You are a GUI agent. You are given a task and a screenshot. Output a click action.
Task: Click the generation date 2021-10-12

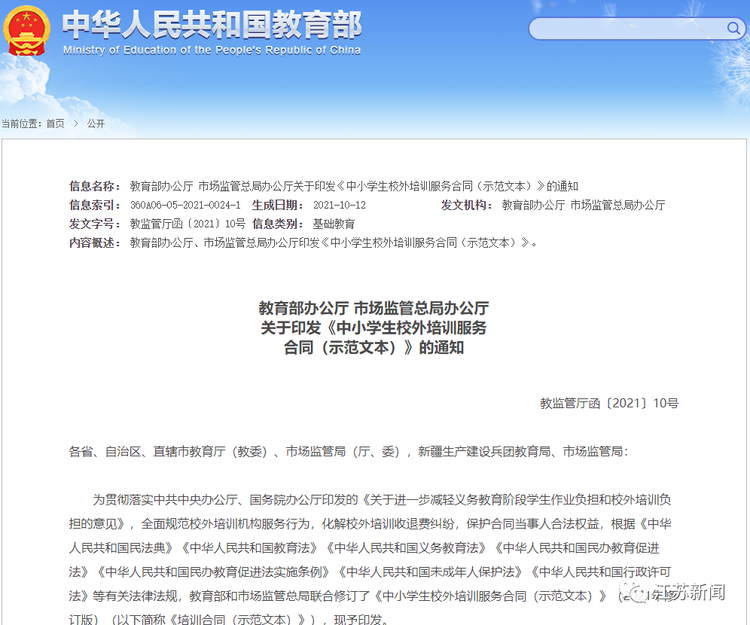[340, 205]
